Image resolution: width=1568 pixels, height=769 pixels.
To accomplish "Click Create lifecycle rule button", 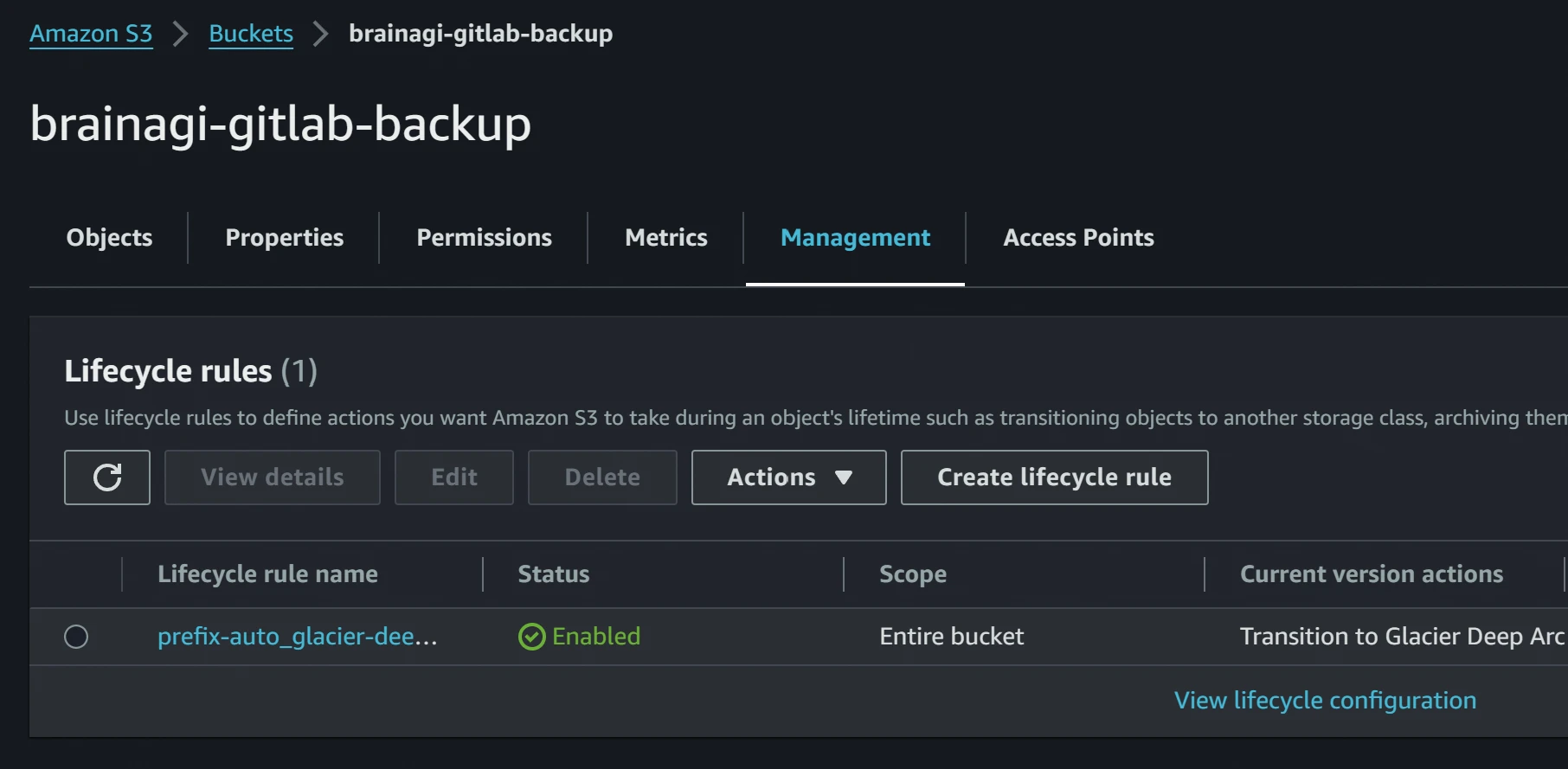I will tap(1054, 477).
